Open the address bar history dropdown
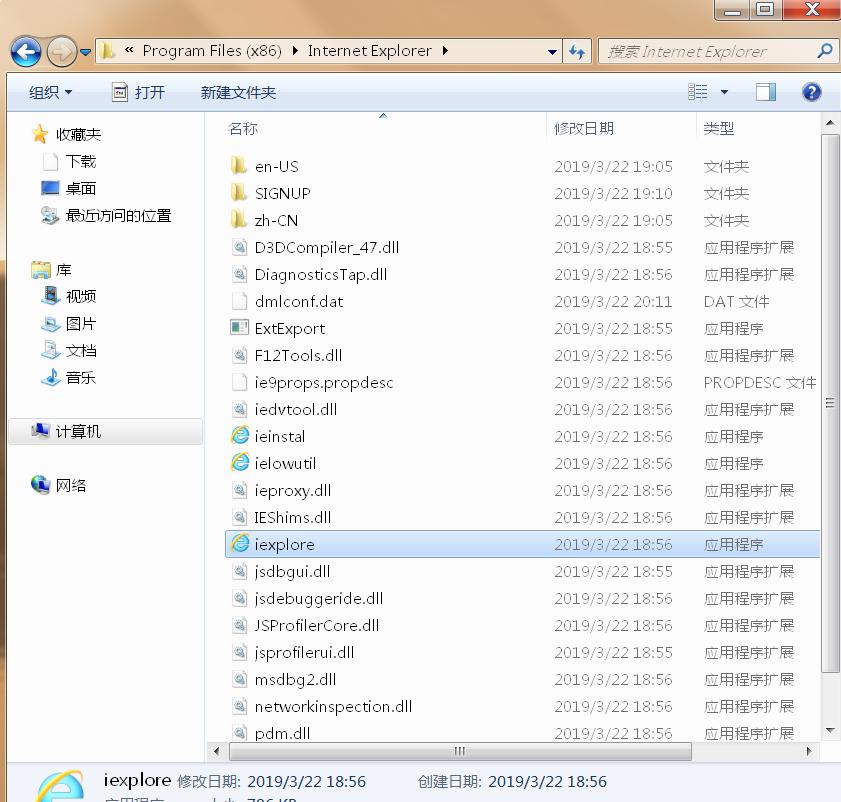 click(x=552, y=51)
